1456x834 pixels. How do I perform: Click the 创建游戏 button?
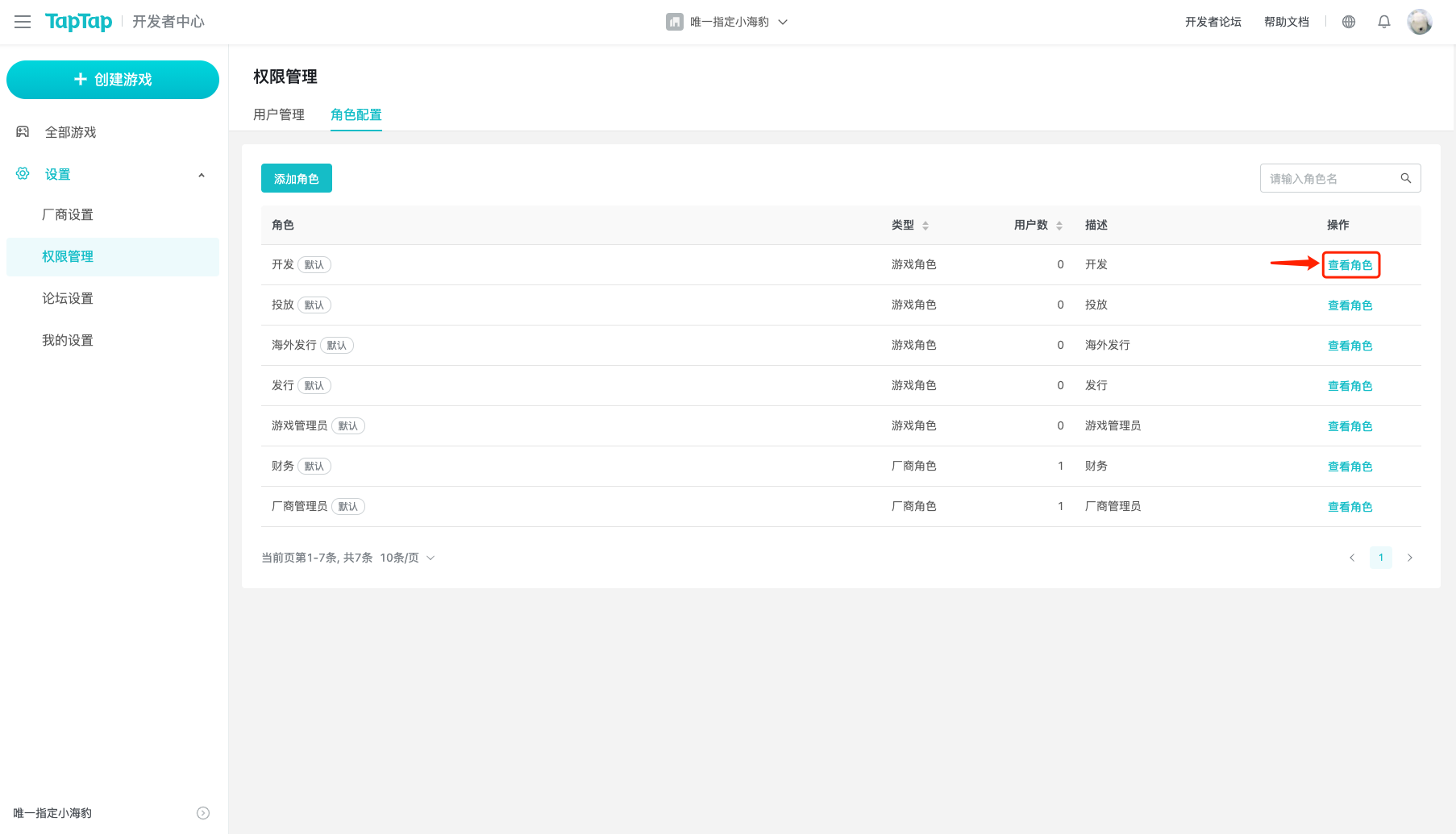point(113,79)
